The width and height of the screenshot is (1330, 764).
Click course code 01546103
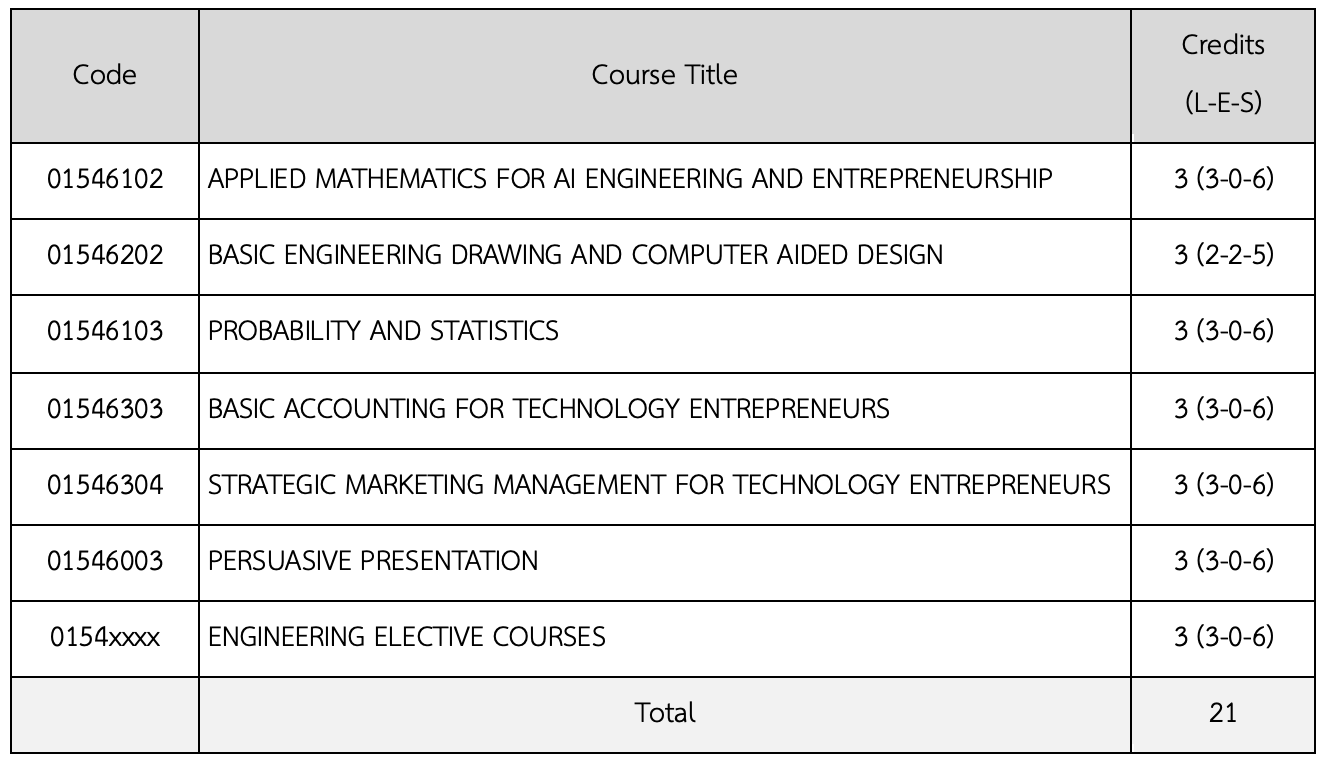click(105, 331)
